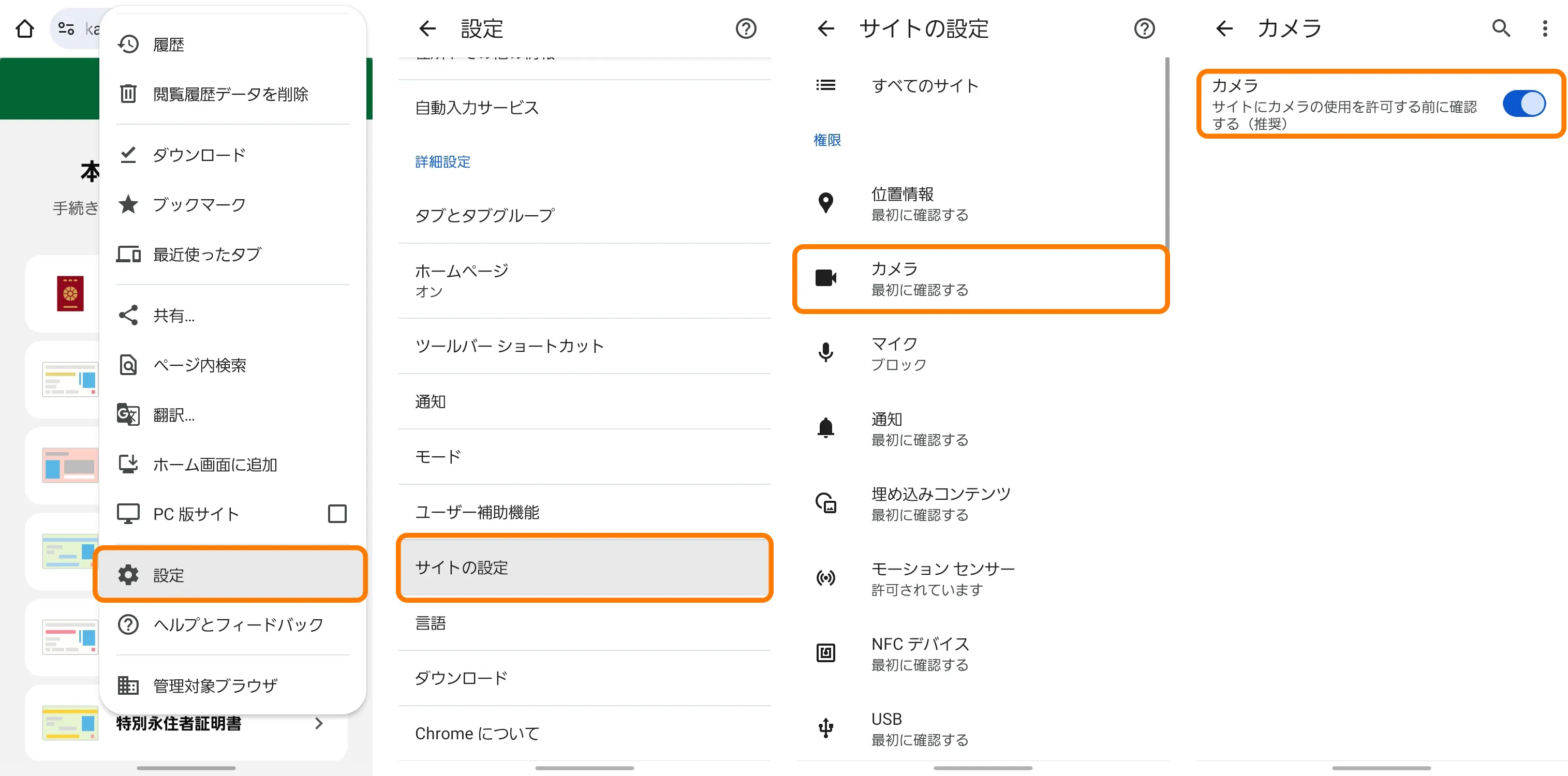The width and height of the screenshot is (1568, 776).
Task: Click the Bookmarks star icon
Action: click(x=128, y=204)
